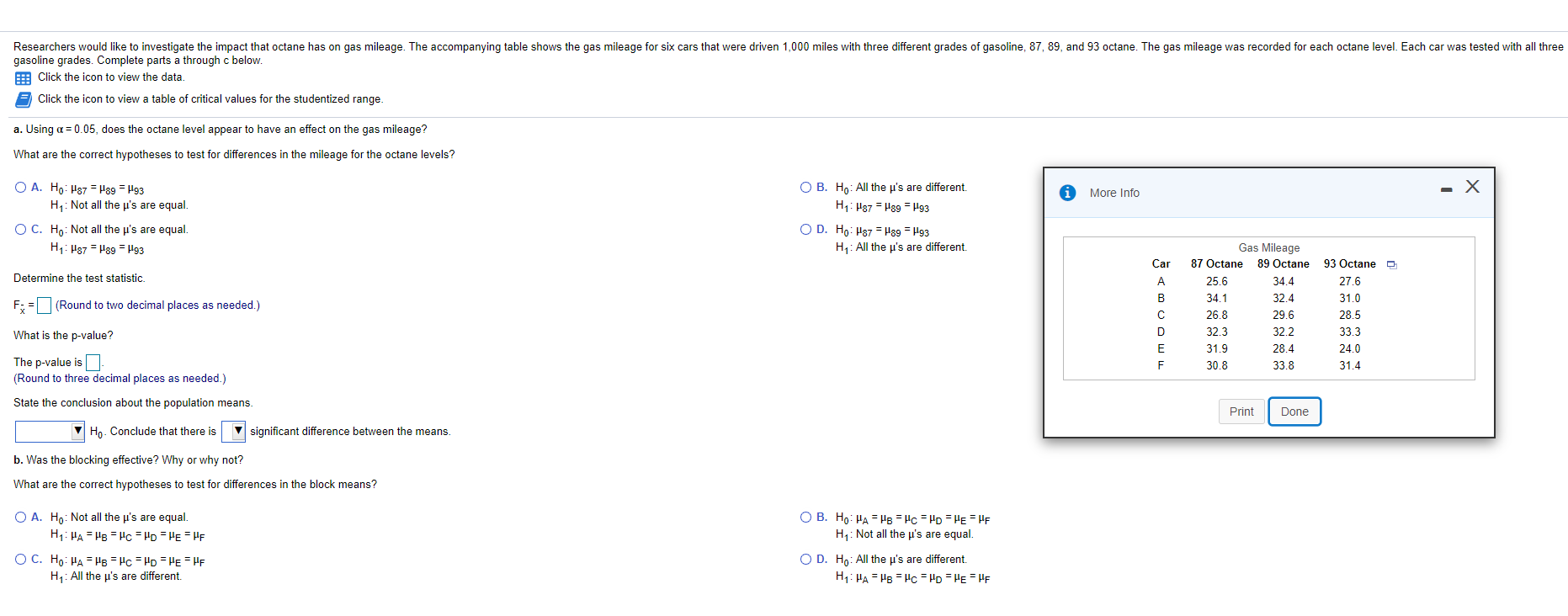Select option C for block means hypotheses
This screenshot has height=616, width=1568.
21,560
